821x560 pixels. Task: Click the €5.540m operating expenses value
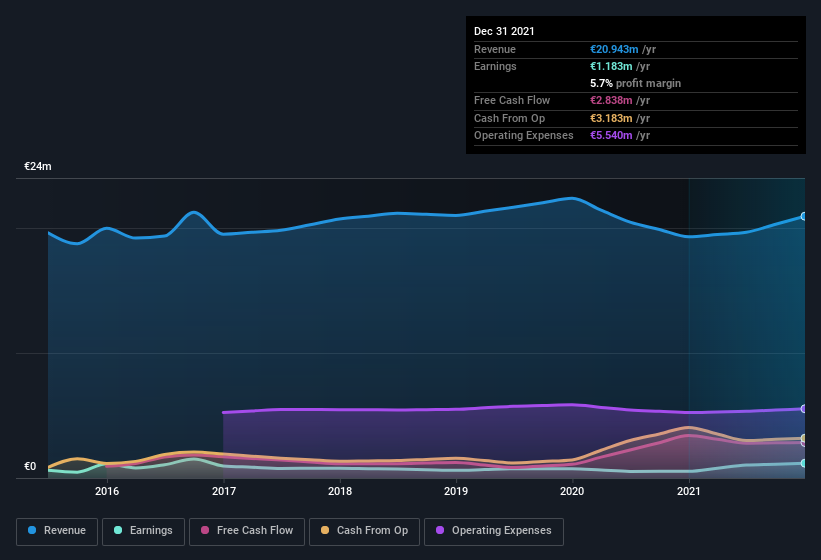click(x=611, y=135)
